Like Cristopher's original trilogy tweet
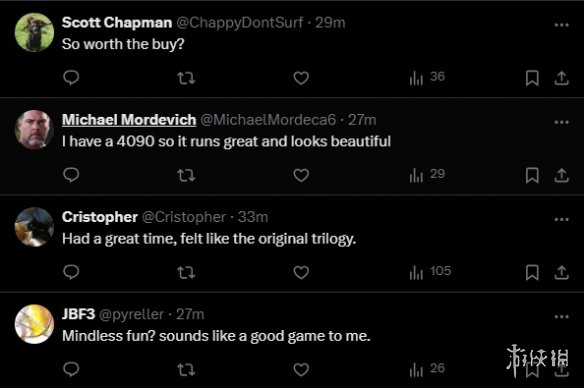Viewport: 584px width, 388px height. pyautogui.click(x=301, y=273)
